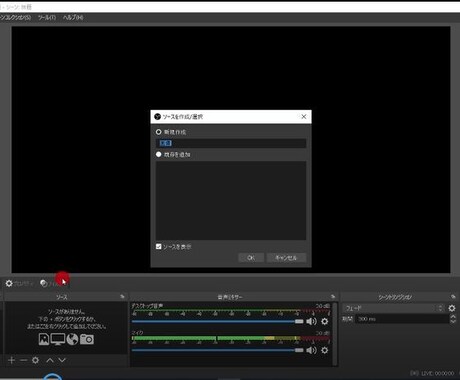
Task: Close the source create/select dialog
Action: (x=304, y=117)
